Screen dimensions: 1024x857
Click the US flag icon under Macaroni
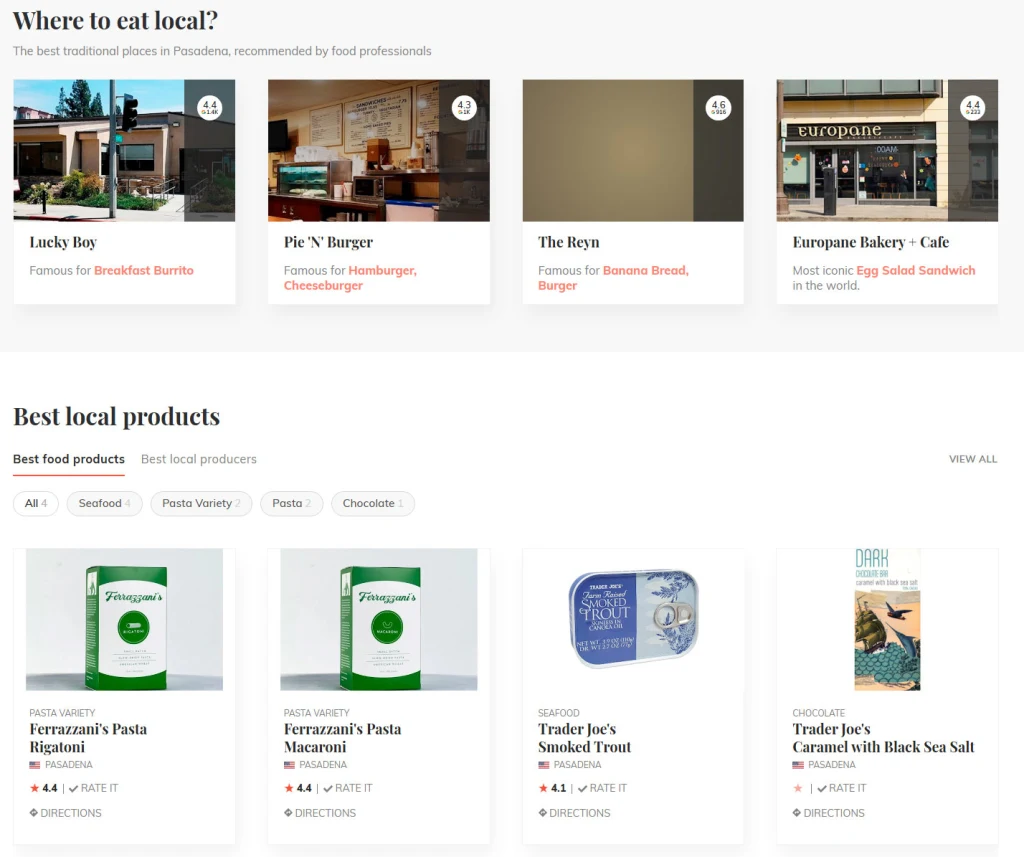(289, 765)
